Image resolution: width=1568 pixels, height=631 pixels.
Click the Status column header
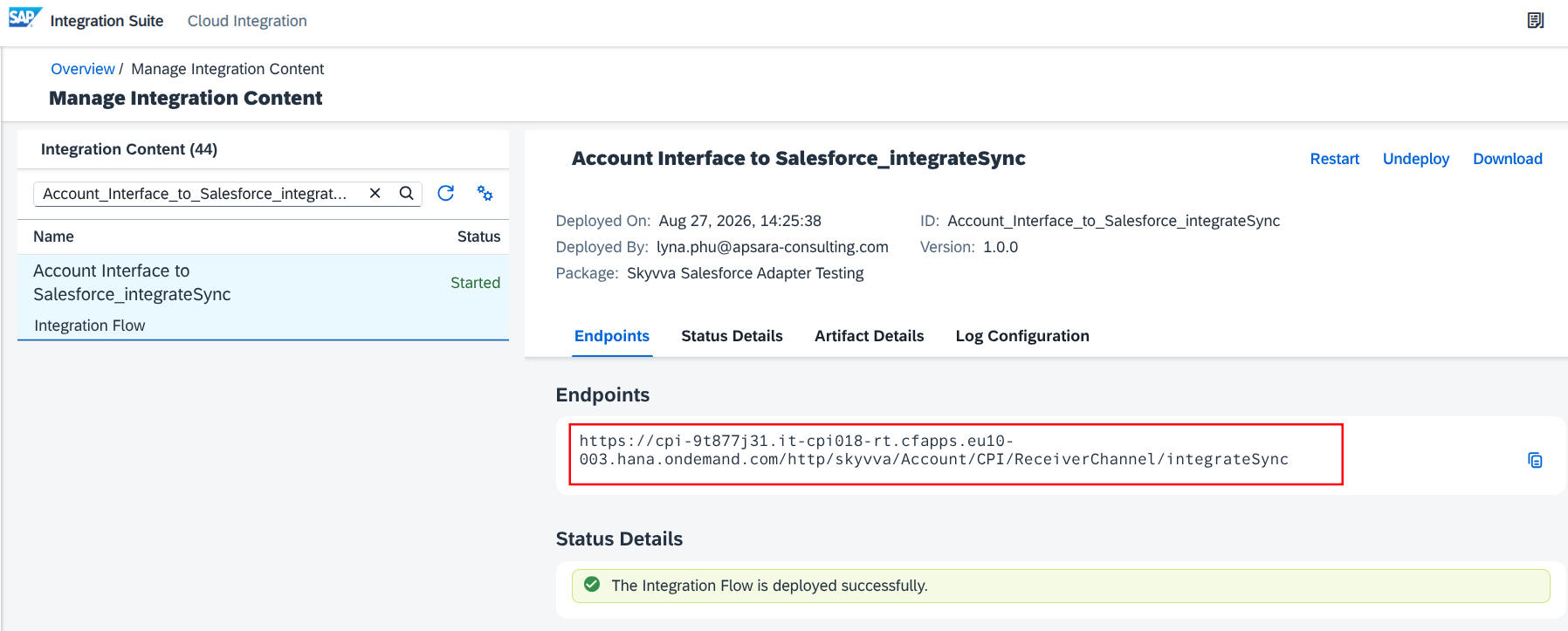point(478,237)
